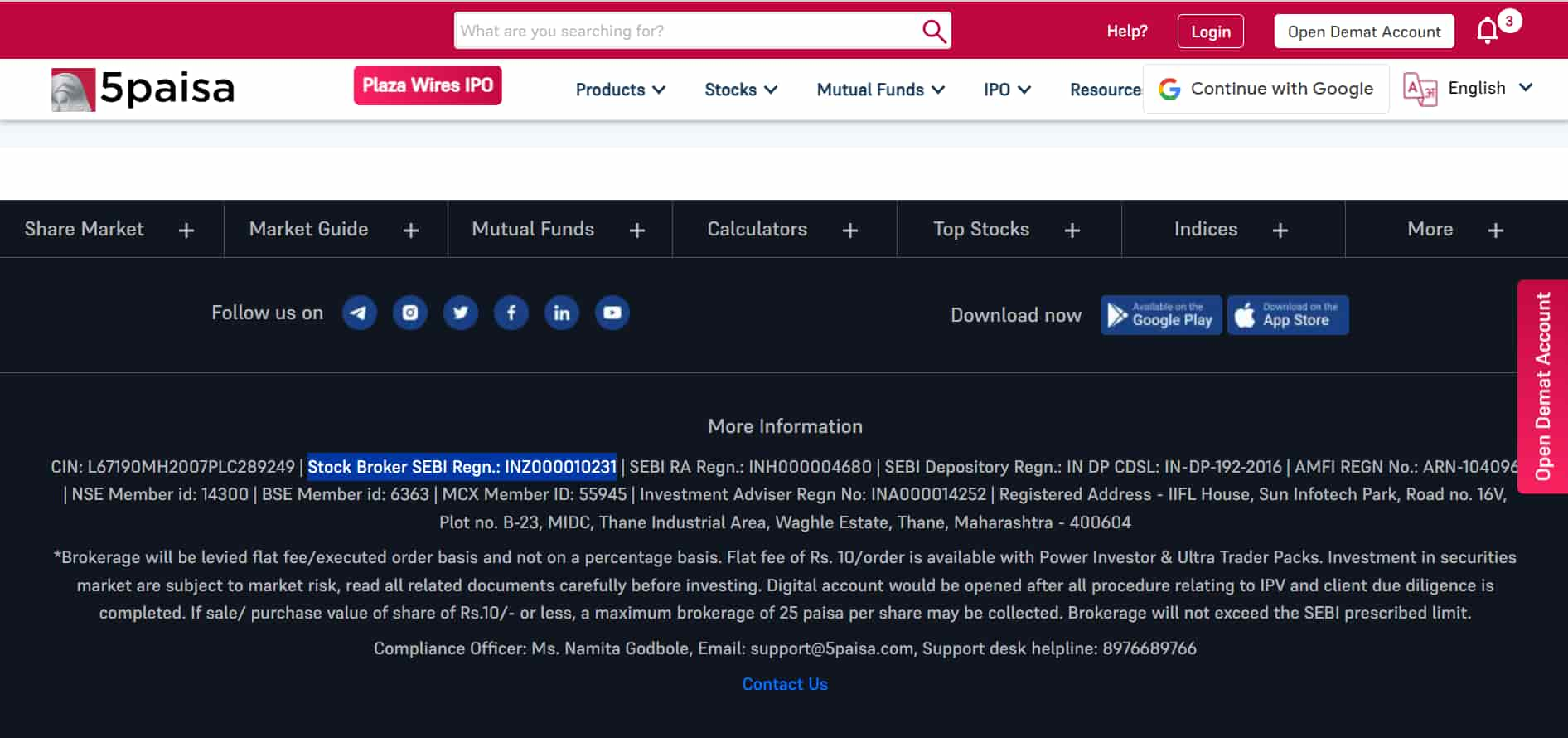Click Plaza Wires IPO button
The width and height of the screenshot is (1568, 738).
[x=428, y=85]
